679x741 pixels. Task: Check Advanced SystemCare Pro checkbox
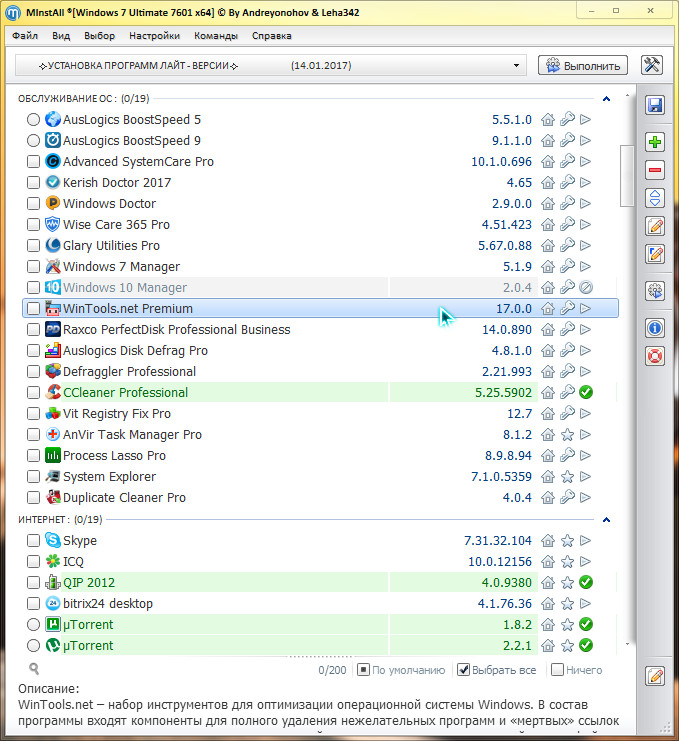click(33, 162)
